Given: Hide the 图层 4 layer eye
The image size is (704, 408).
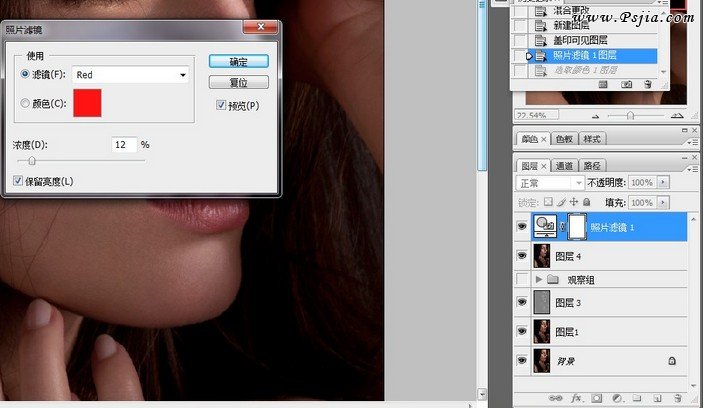Looking at the screenshot, I should (523, 256).
